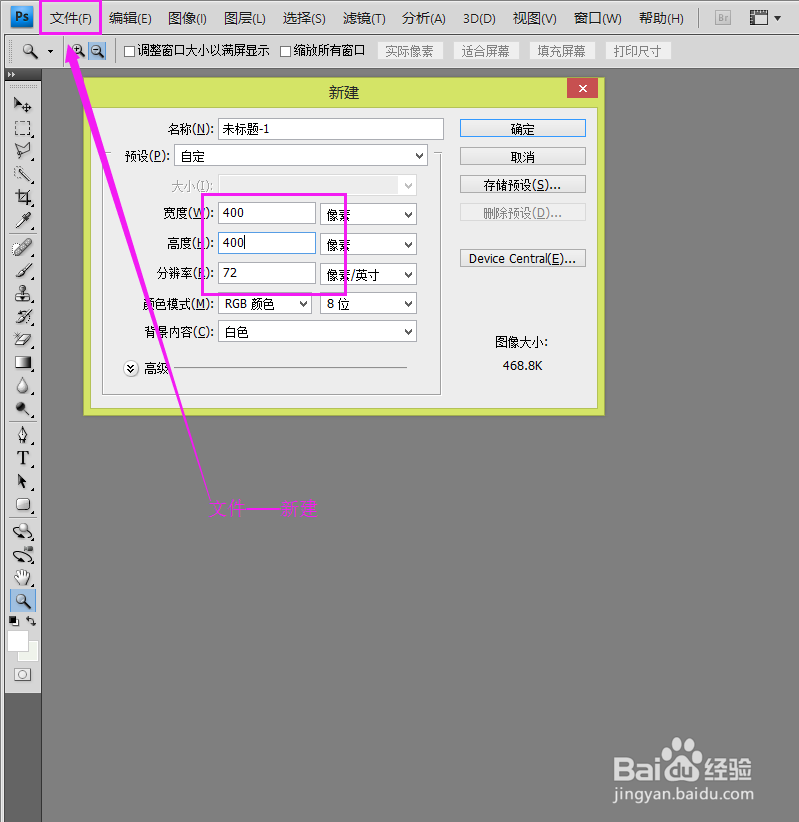The width and height of the screenshot is (799, 822).
Task: Select the Dodge tool
Action: 23,408
